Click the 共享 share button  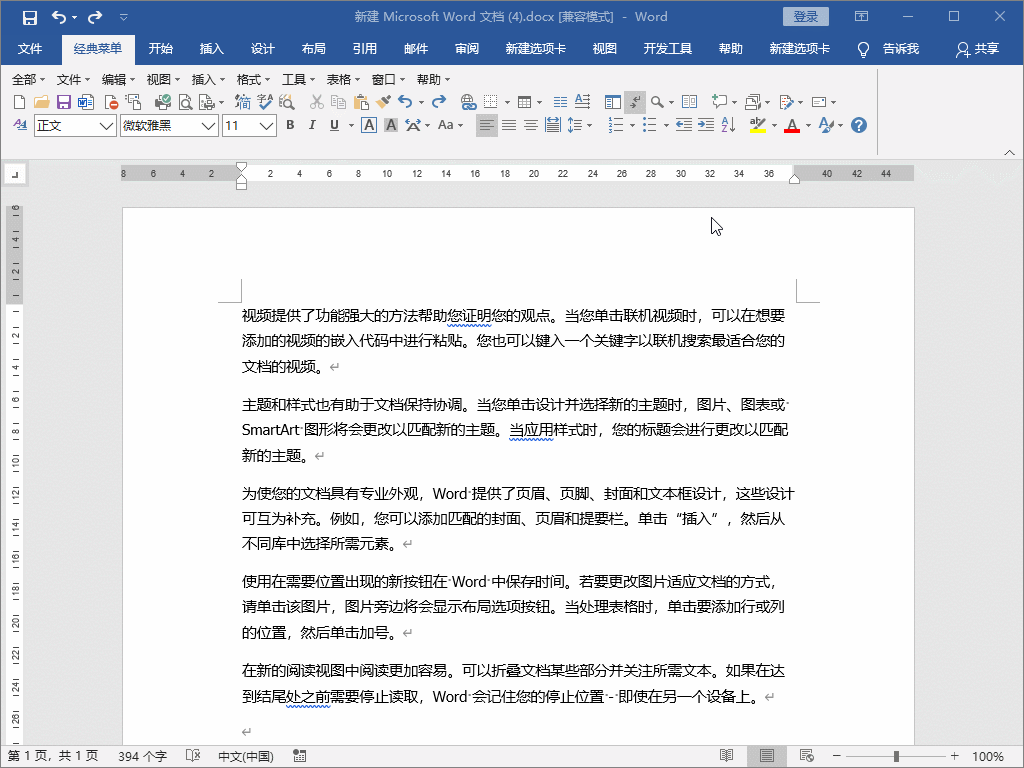pos(978,49)
